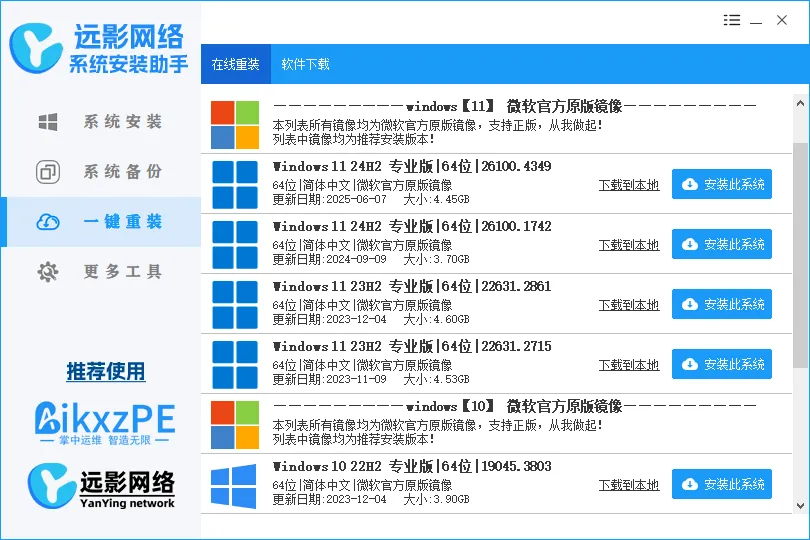Click 下载到本地 for Windows 10 19045.3803
The image size is (810, 540).
point(629,485)
